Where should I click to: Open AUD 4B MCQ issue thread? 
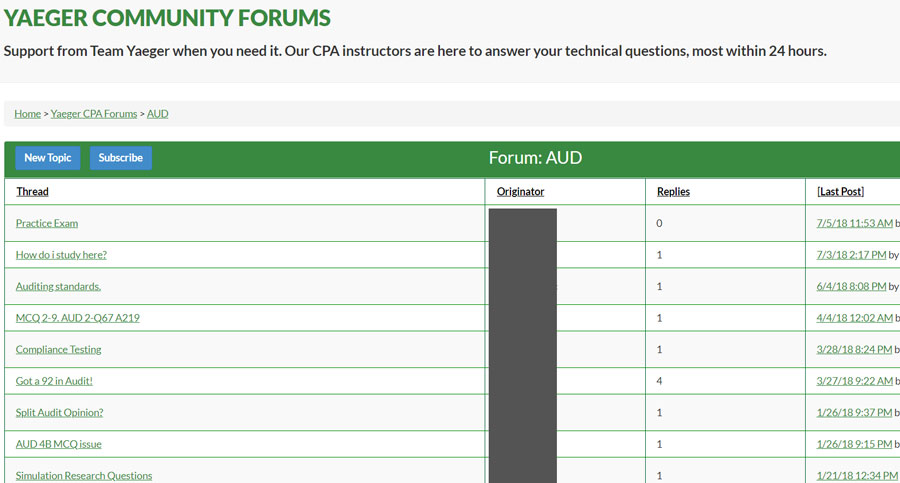(58, 444)
